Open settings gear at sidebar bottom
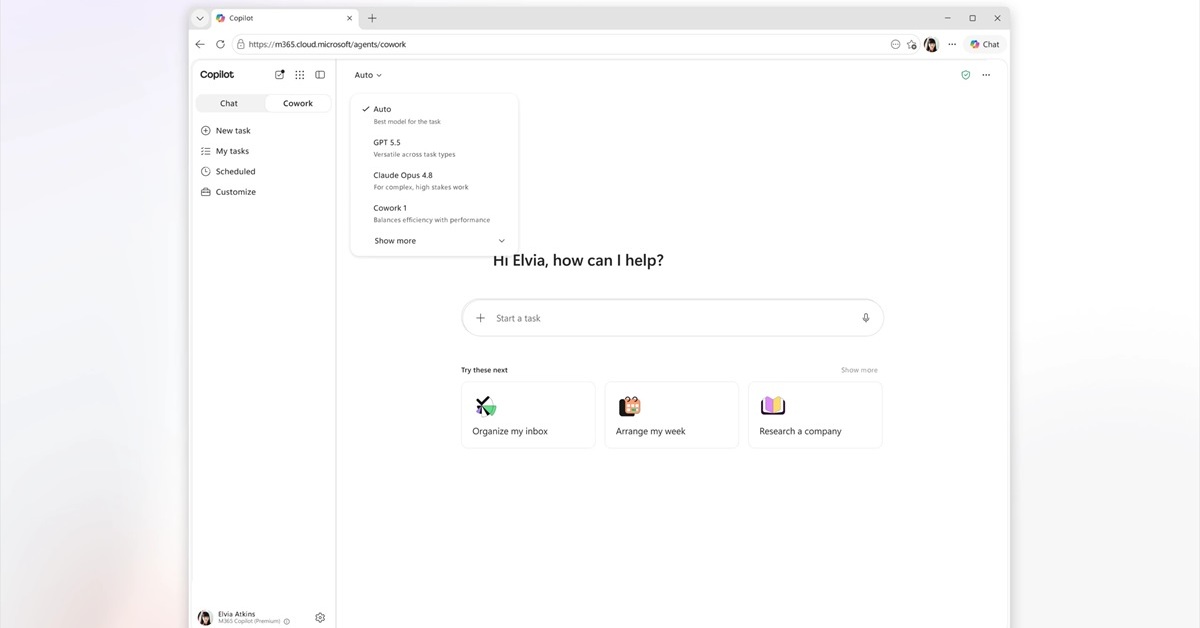 (320, 618)
